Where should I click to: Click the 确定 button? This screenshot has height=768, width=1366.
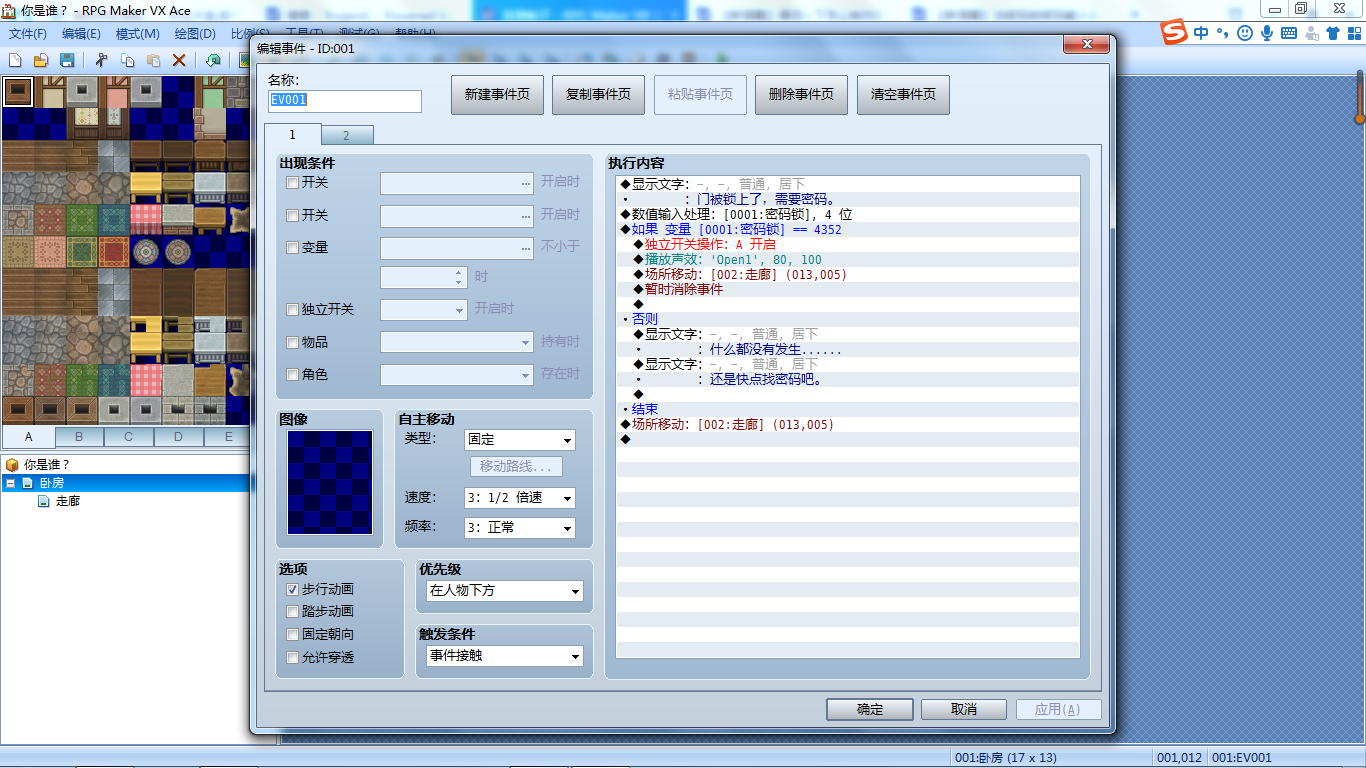click(870, 709)
